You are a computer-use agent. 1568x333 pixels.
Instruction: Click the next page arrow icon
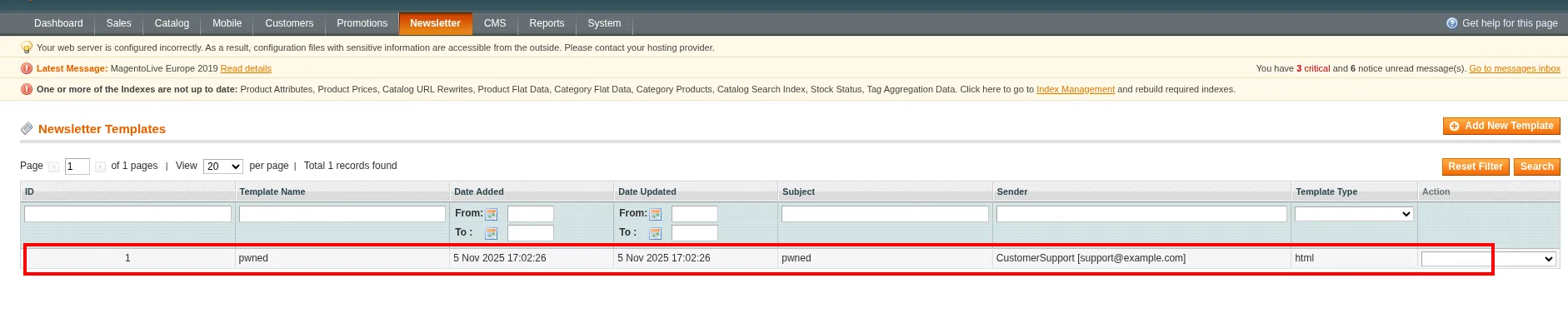101,166
